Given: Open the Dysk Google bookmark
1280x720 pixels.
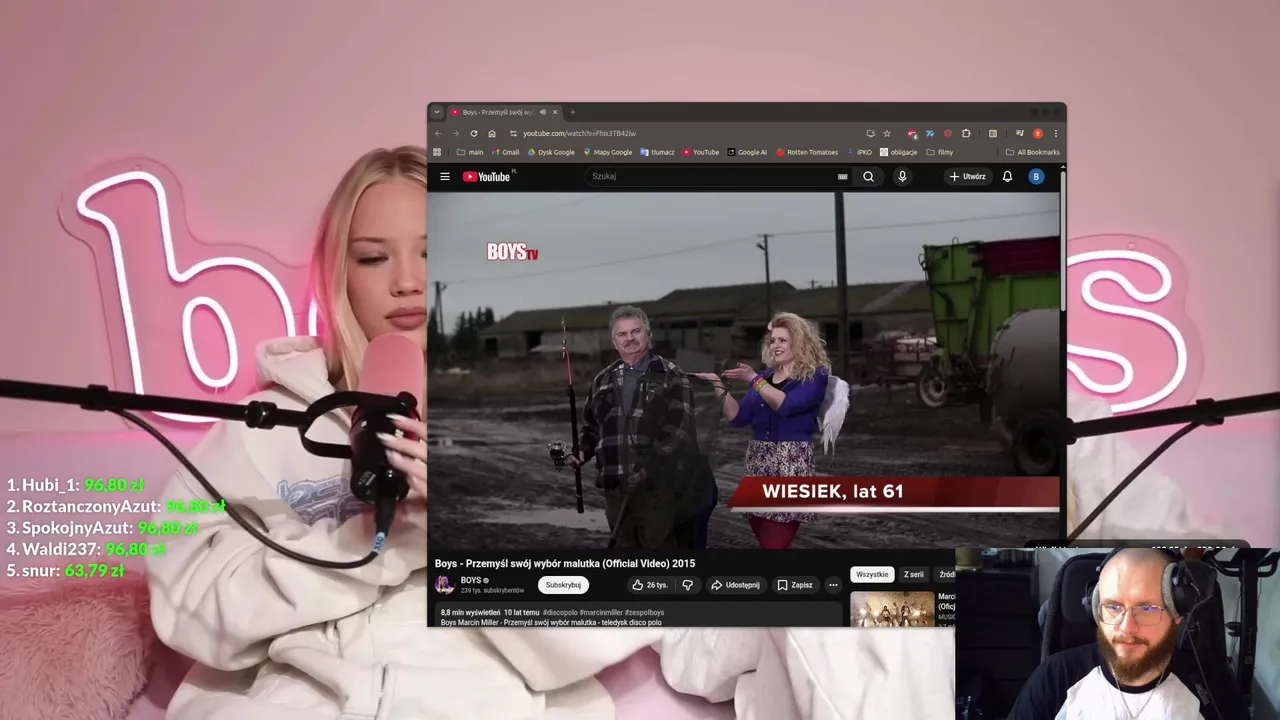Looking at the screenshot, I should tap(551, 152).
